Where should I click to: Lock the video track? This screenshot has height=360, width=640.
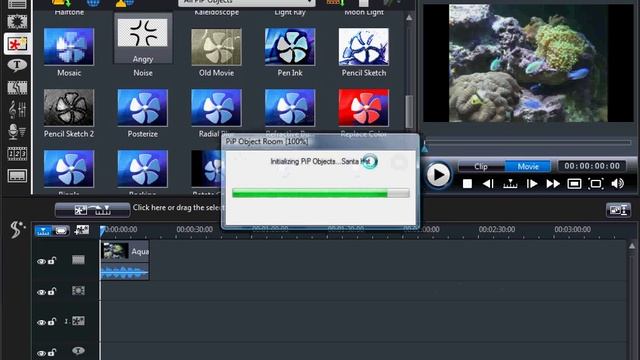[x=52, y=261]
